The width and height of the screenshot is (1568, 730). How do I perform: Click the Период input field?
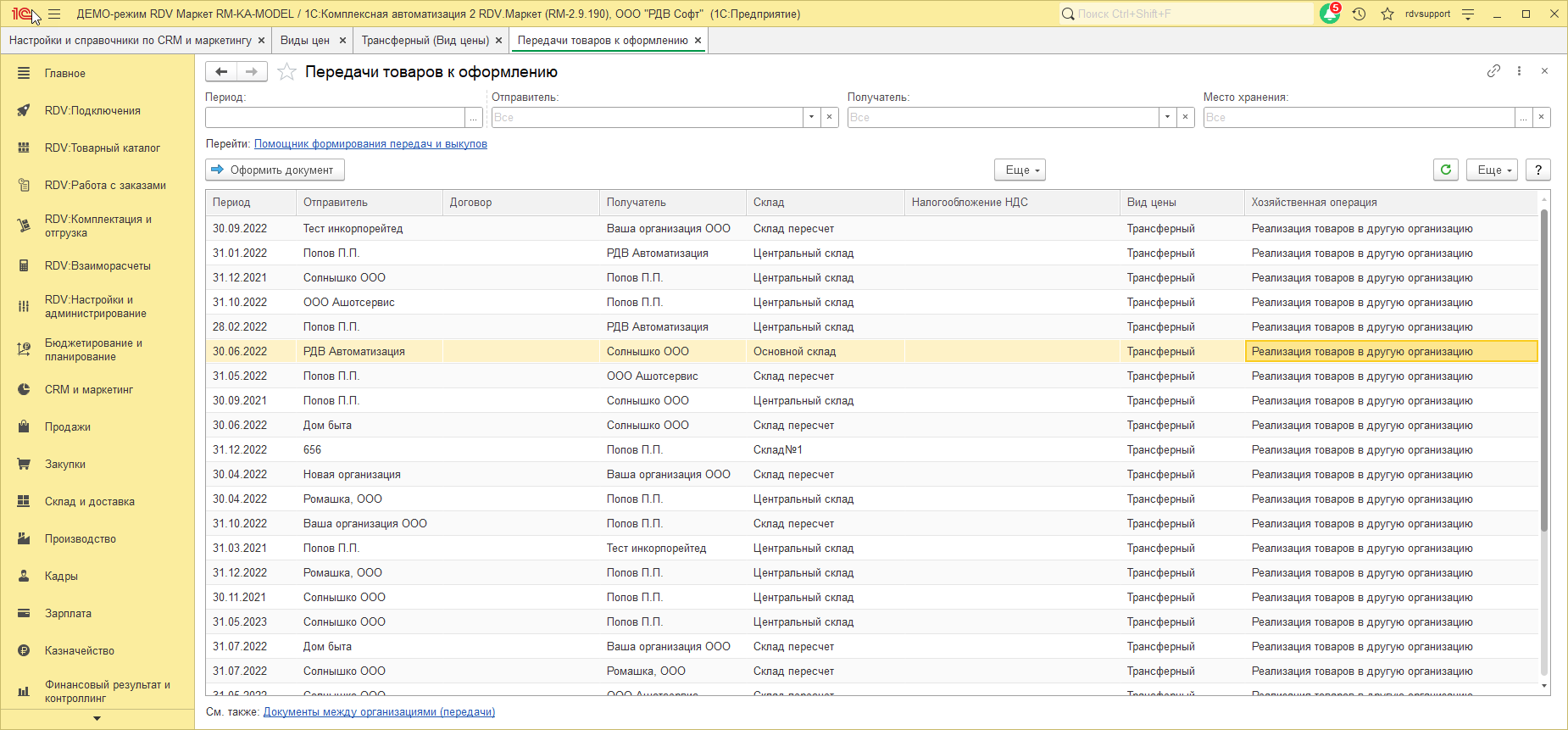coord(335,117)
